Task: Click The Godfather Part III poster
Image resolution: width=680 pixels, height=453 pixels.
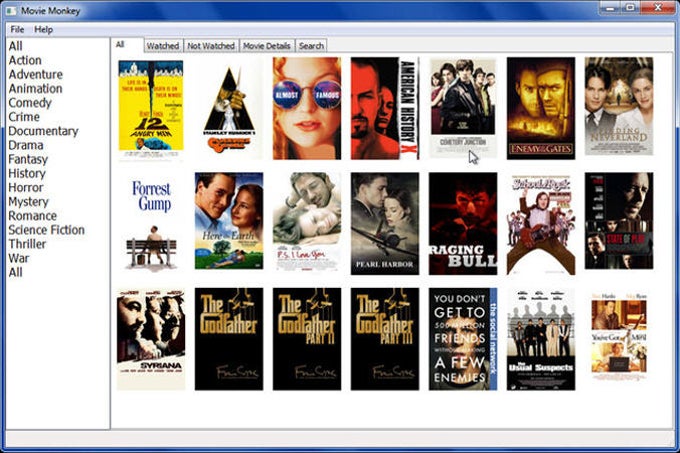Action: point(385,339)
